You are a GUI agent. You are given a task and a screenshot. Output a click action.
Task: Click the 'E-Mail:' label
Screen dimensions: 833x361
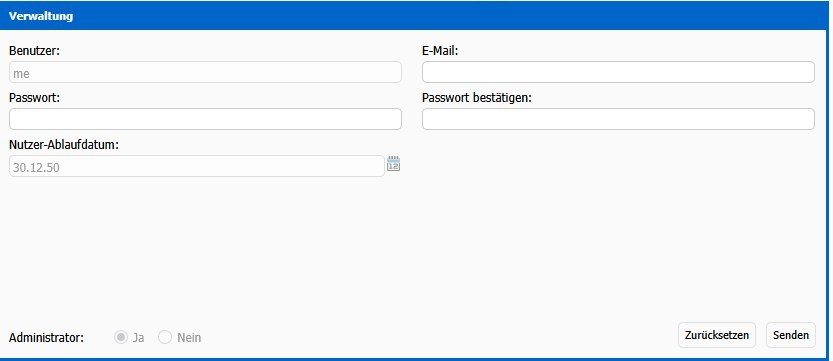click(440, 51)
